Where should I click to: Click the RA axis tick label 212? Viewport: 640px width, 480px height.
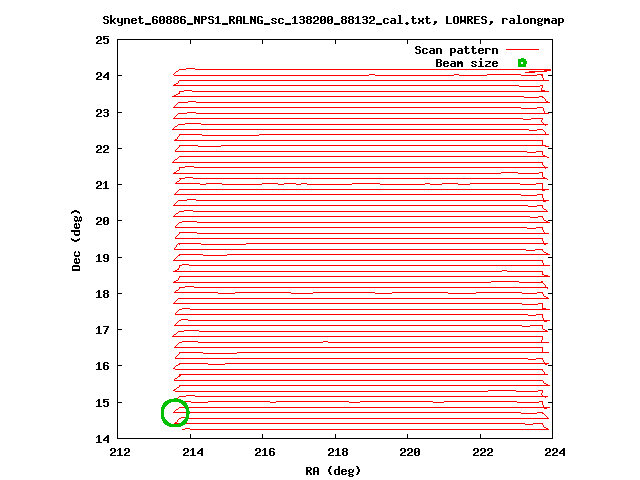point(120,452)
